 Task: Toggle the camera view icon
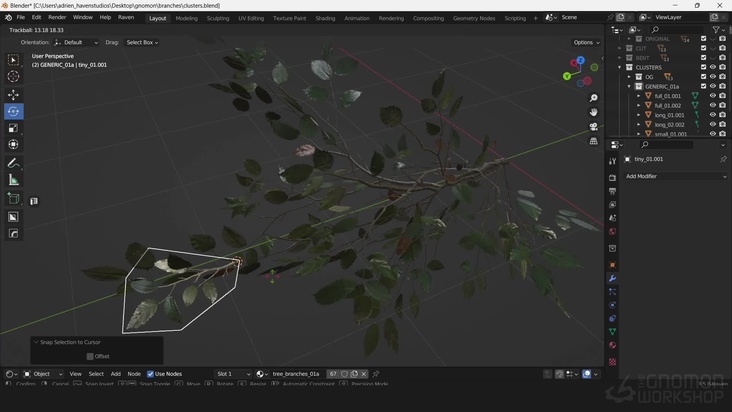click(x=593, y=126)
